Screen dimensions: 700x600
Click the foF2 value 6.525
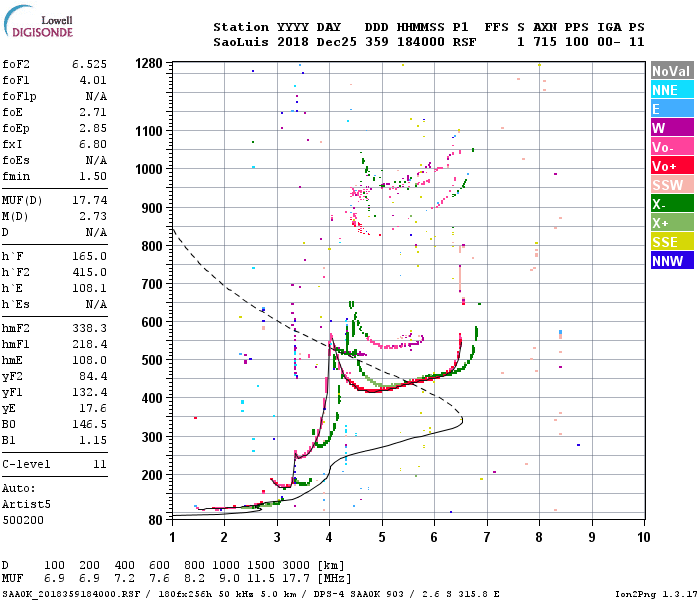[x=90, y=64]
